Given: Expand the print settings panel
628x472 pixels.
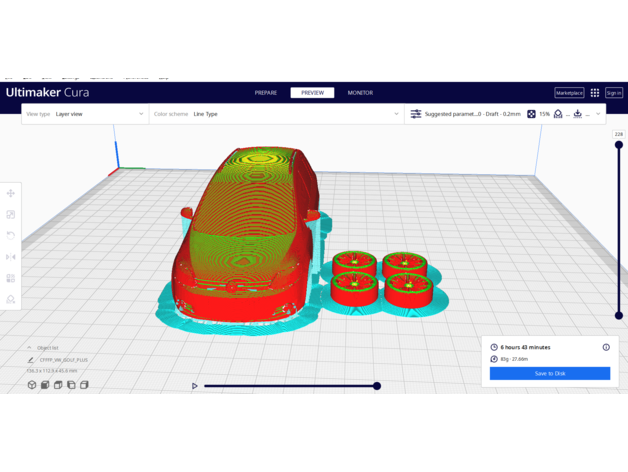Looking at the screenshot, I should 598,114.
